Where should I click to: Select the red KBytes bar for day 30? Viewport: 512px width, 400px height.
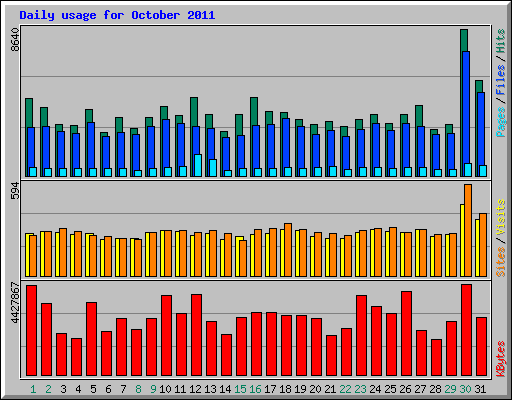467,330
